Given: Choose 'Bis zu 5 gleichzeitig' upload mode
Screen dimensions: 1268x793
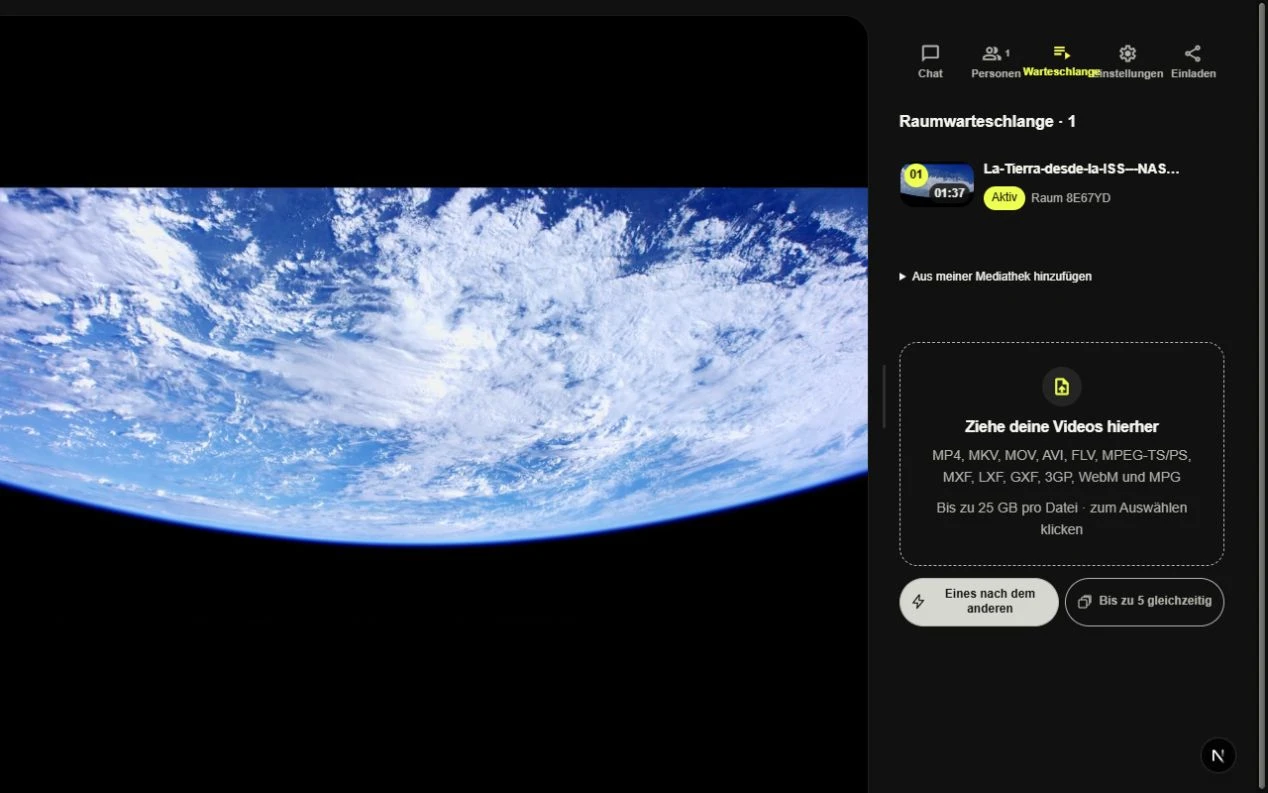Looking at the screenshot, I should [1144, 602].
